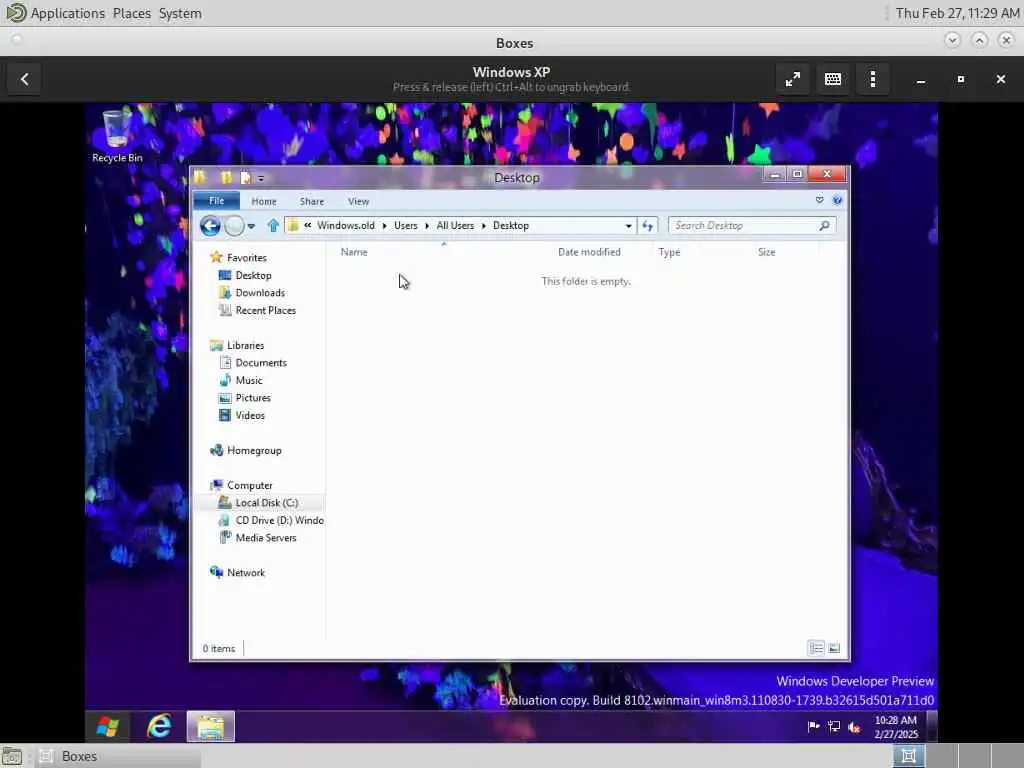This screenshot has width=1024, height=768.
Task: Open Action Center flag tray icon
Action: 813,726
